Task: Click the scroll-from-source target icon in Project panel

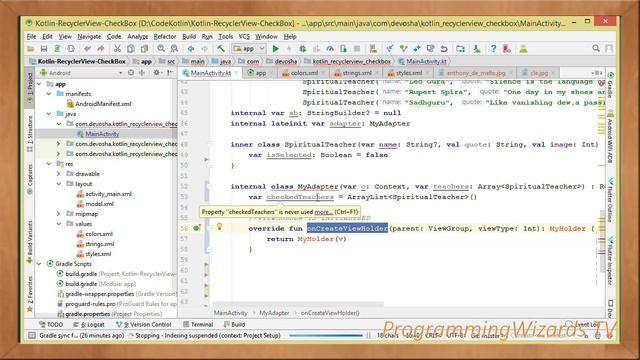Action: click(131, 73)
